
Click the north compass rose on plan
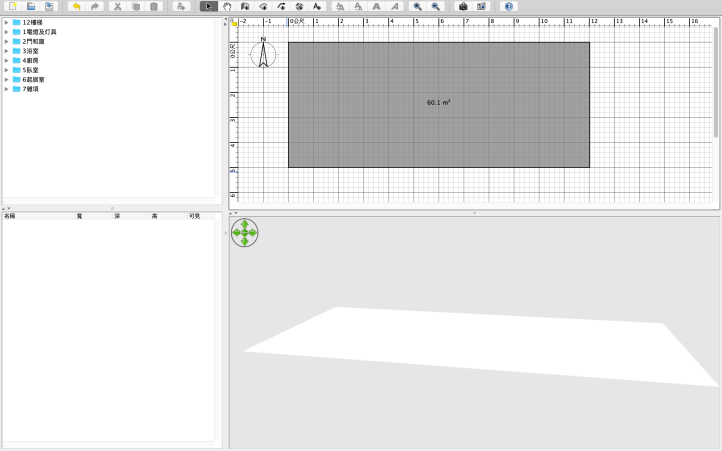click(x=263, y=53)
